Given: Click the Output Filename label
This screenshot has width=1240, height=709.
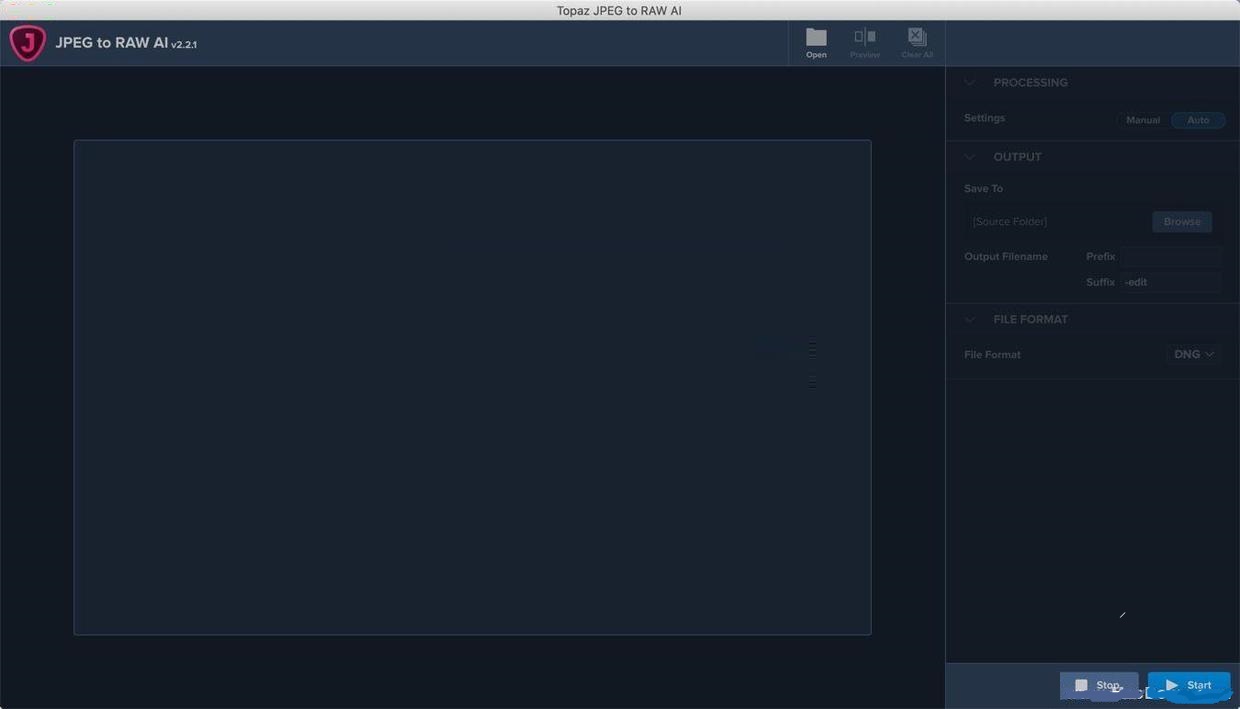Looking at the screenshot, I should point(1006,257).
